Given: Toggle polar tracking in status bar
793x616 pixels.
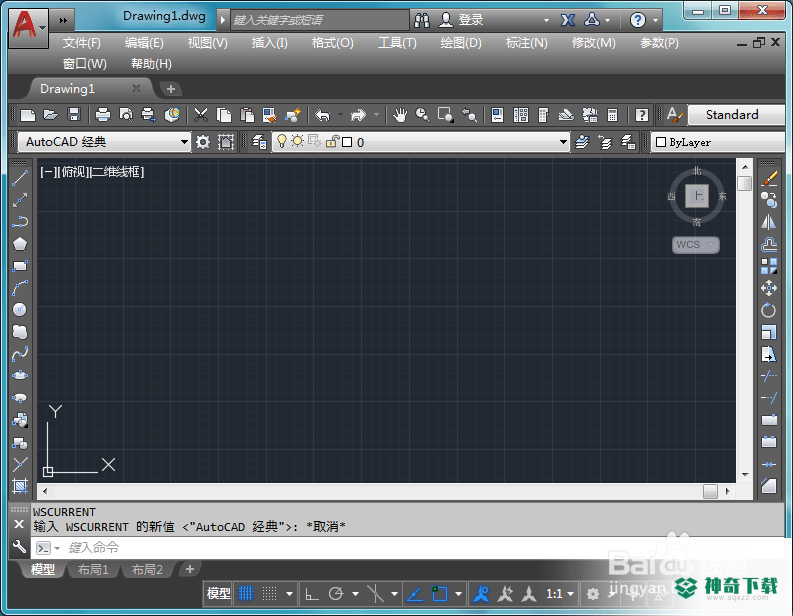Looking at the screenshot, I should (x=336, y=593).
